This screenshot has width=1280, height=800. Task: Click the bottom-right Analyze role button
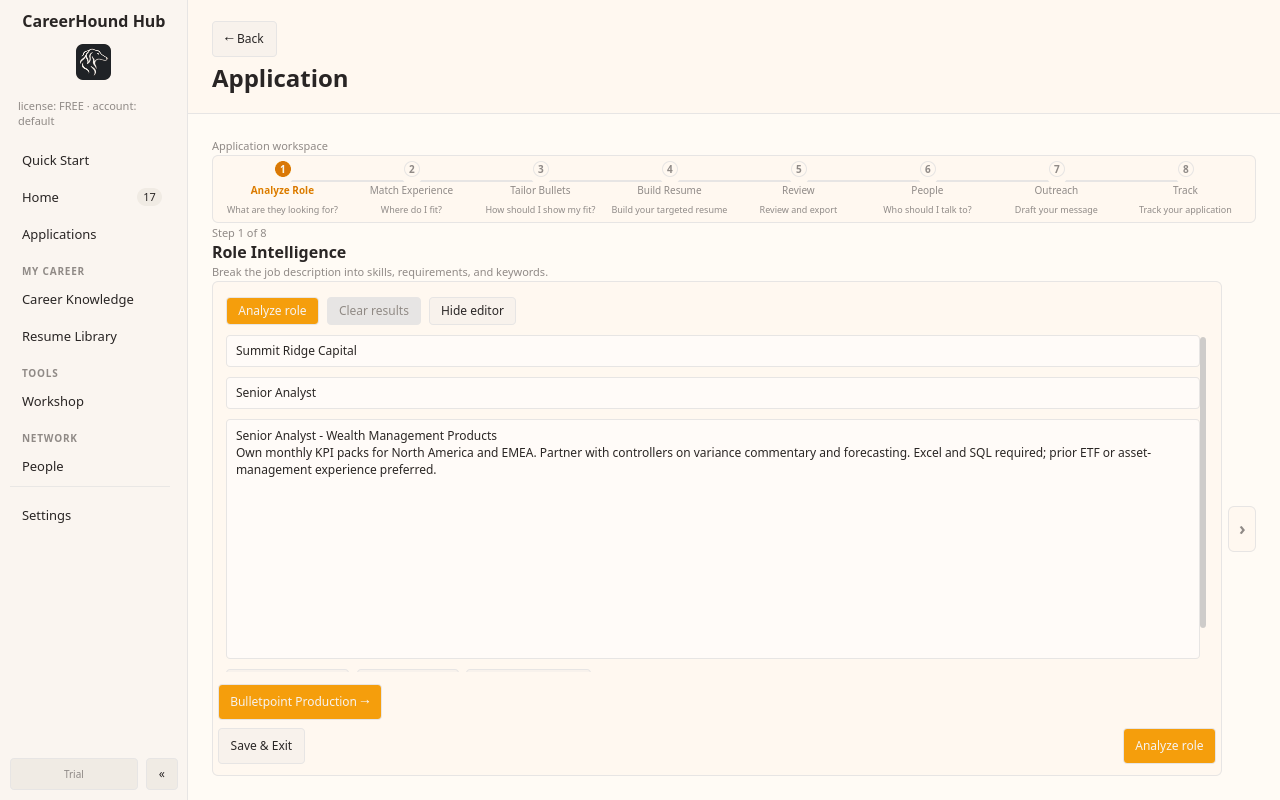1169,746
